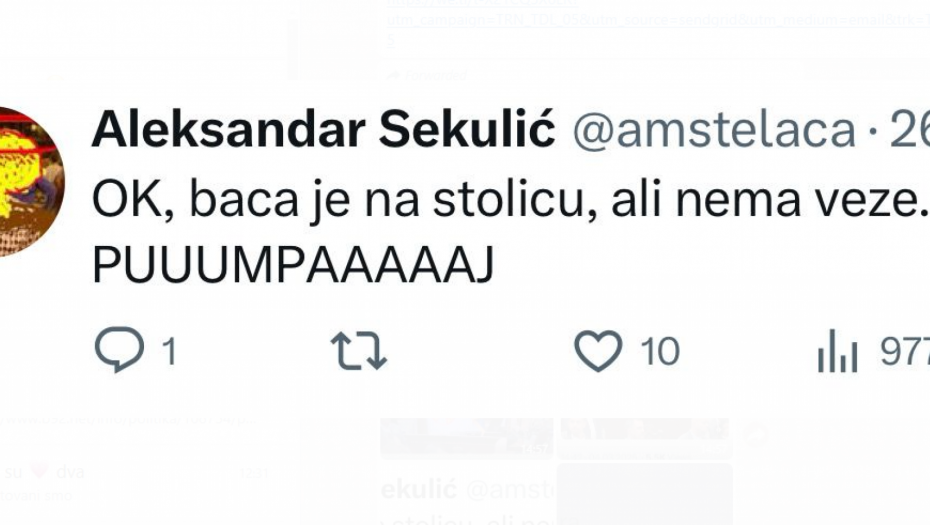
Task: Click the view count 977
Action: (x=905, y=351)
